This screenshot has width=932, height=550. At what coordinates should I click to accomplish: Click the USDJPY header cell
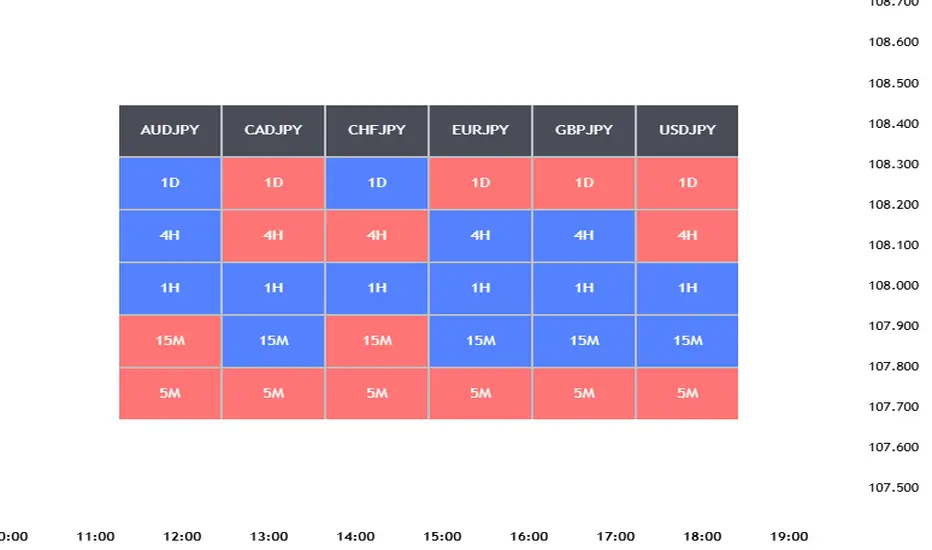pos(687,130)
